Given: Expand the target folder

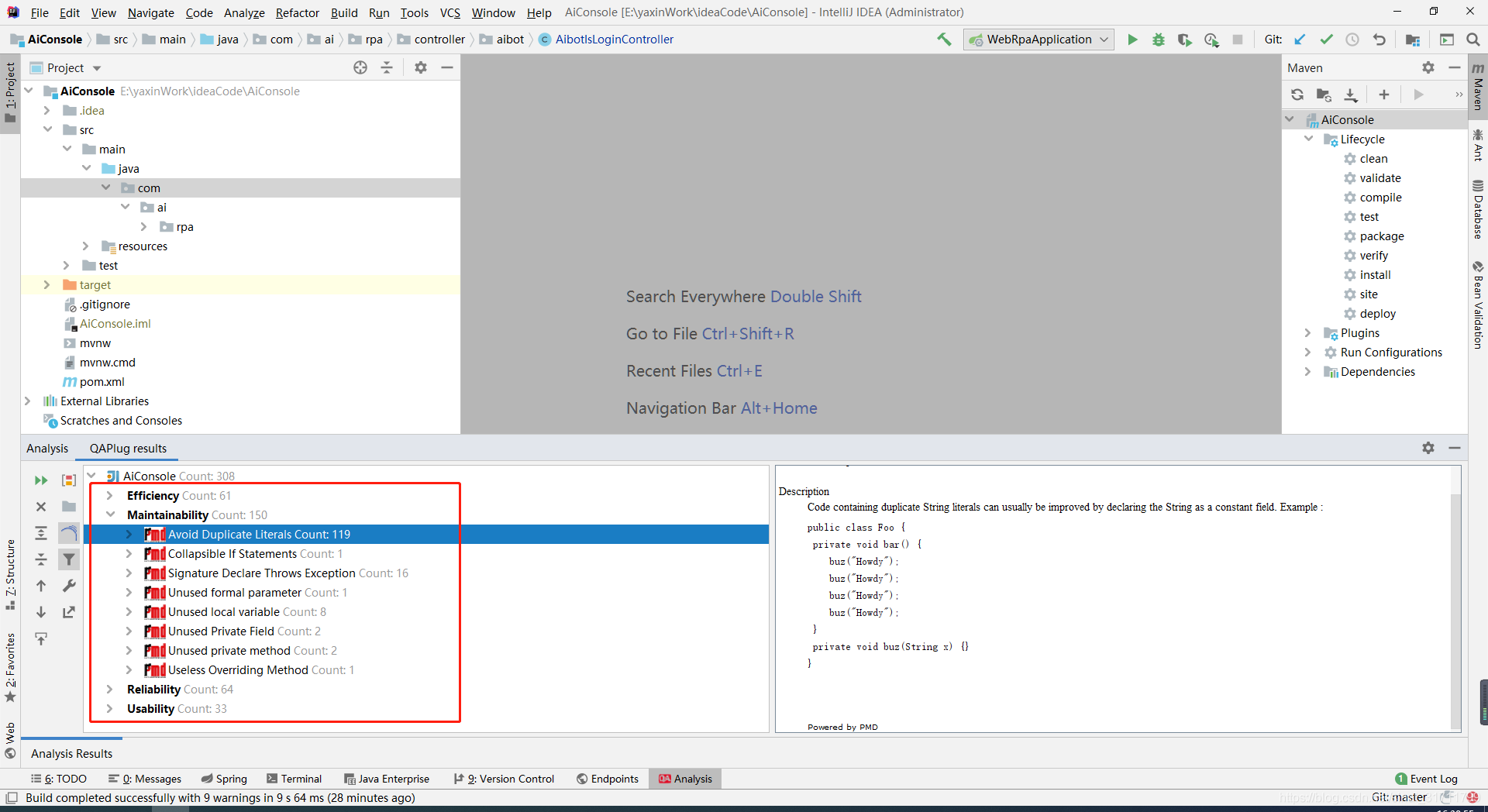Looking at the screenshot, I should 47,285.
